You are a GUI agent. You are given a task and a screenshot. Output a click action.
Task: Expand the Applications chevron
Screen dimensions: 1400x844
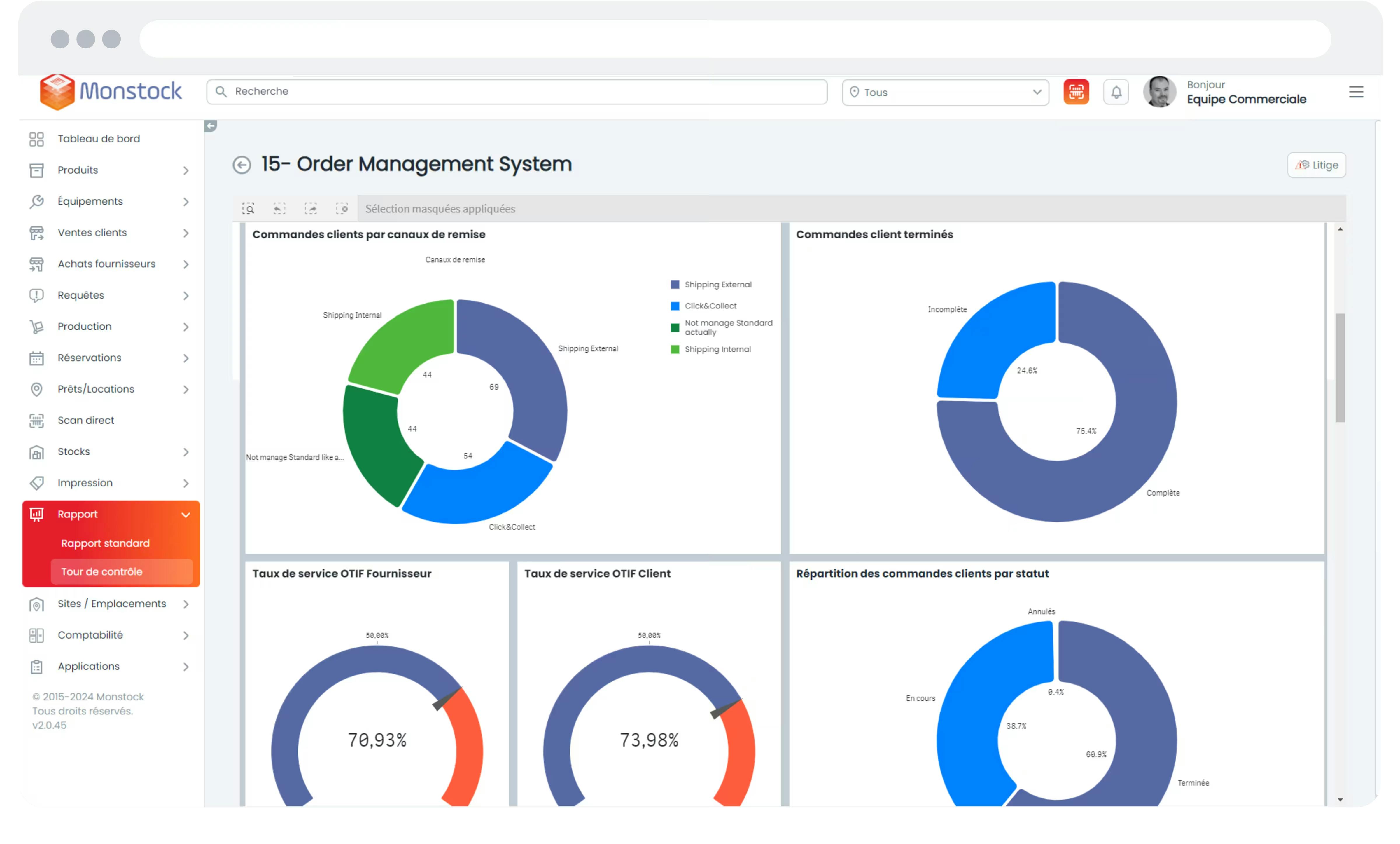pos(186,667)
